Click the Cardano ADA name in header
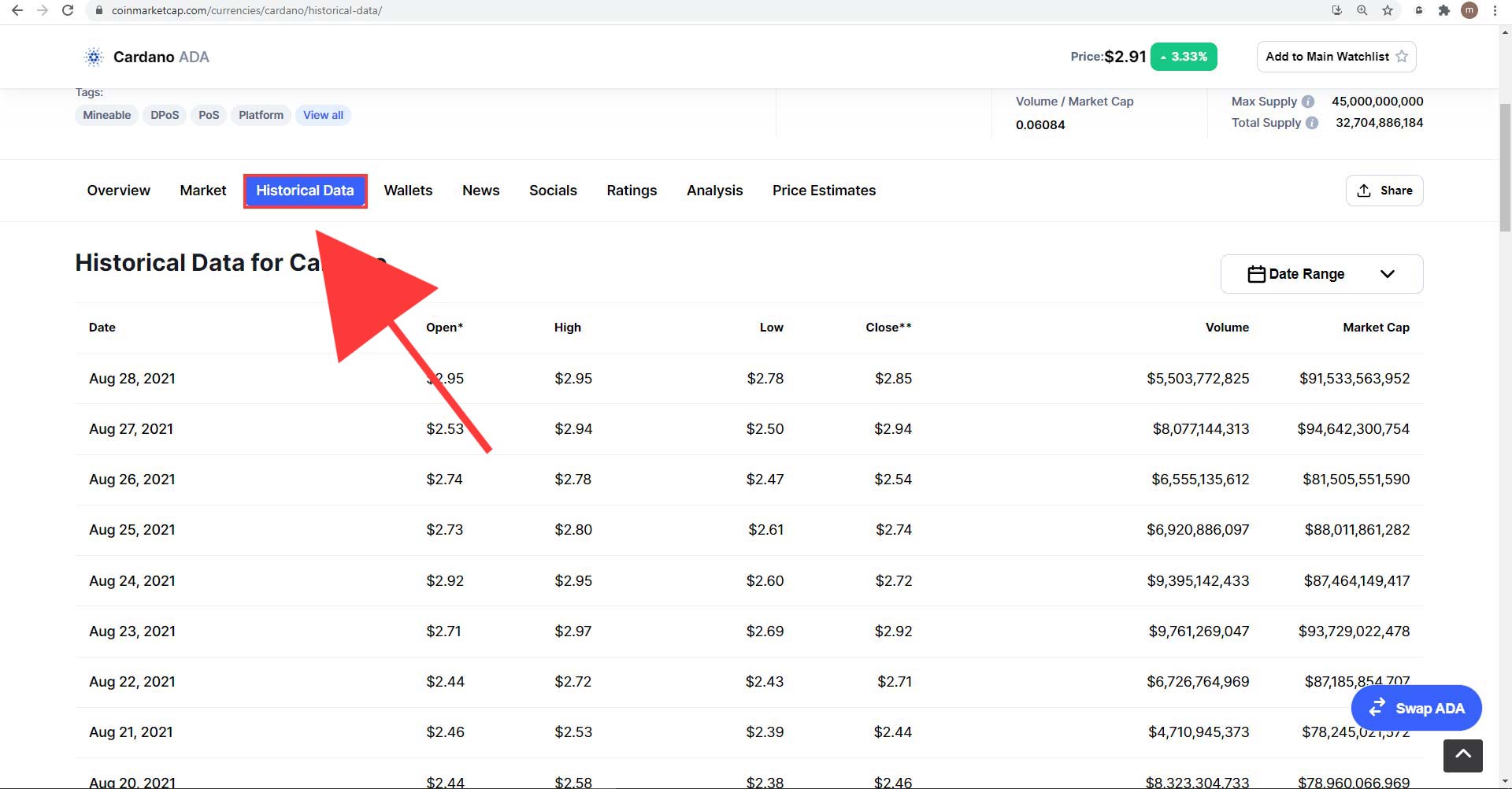The width and height of the screenshot is (1512, 789). click(161, 57)
